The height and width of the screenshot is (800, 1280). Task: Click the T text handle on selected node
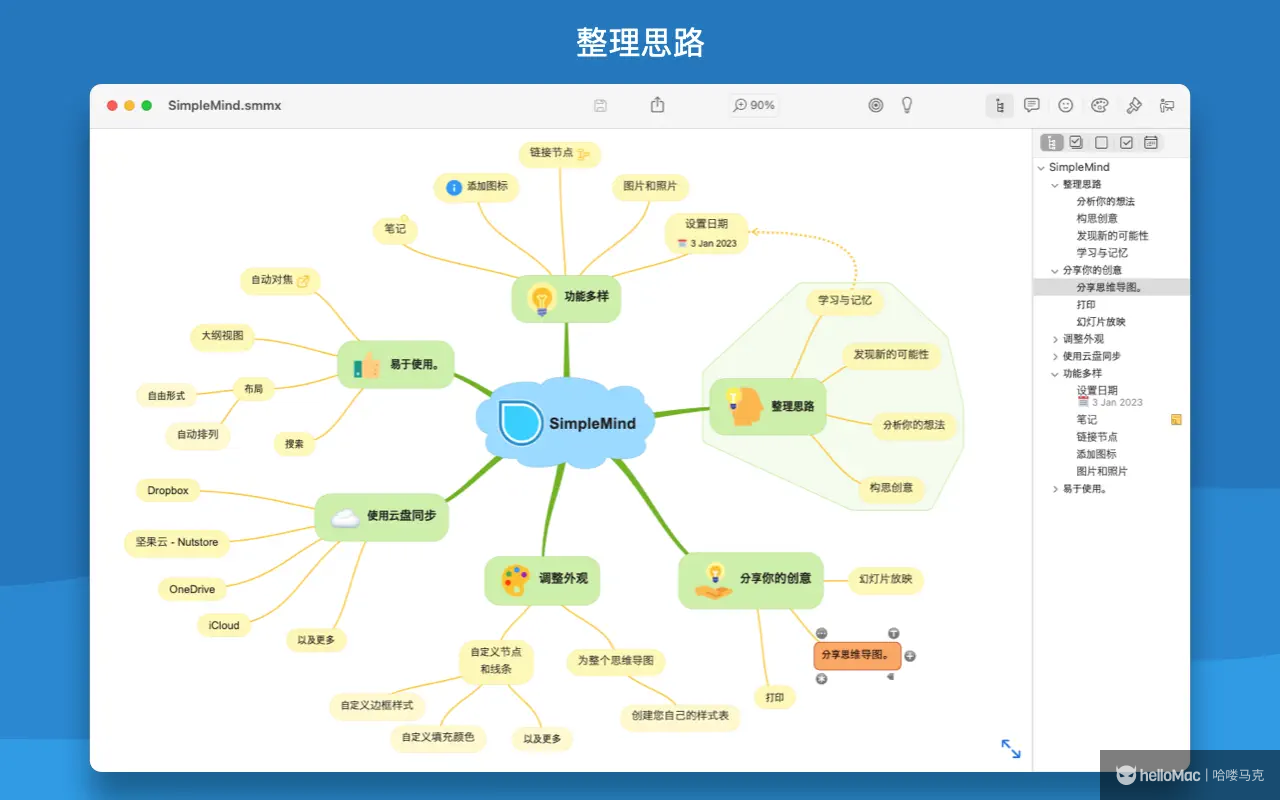click(x=893, y=633)
